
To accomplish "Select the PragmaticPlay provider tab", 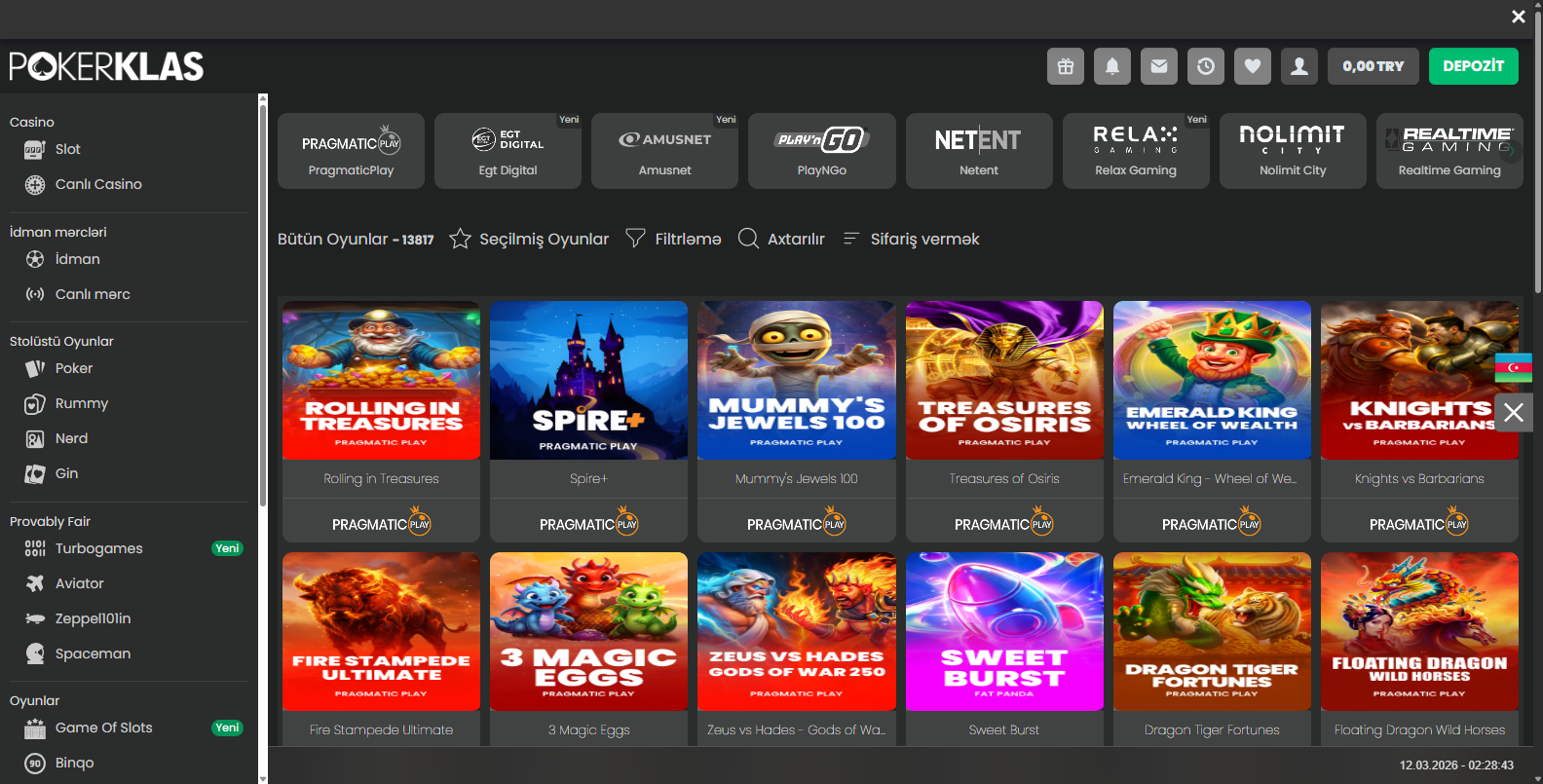I will click(352, 151).
